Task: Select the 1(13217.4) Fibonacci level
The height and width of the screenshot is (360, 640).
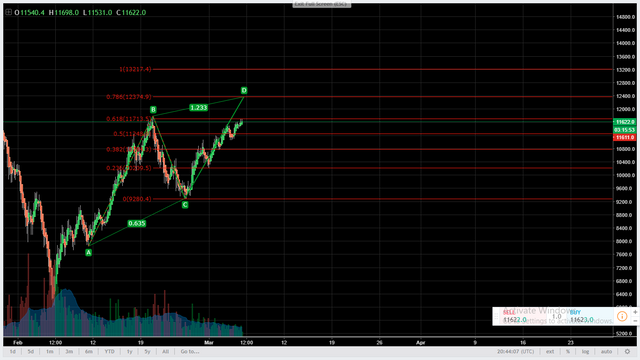Action: pos(136,69)
